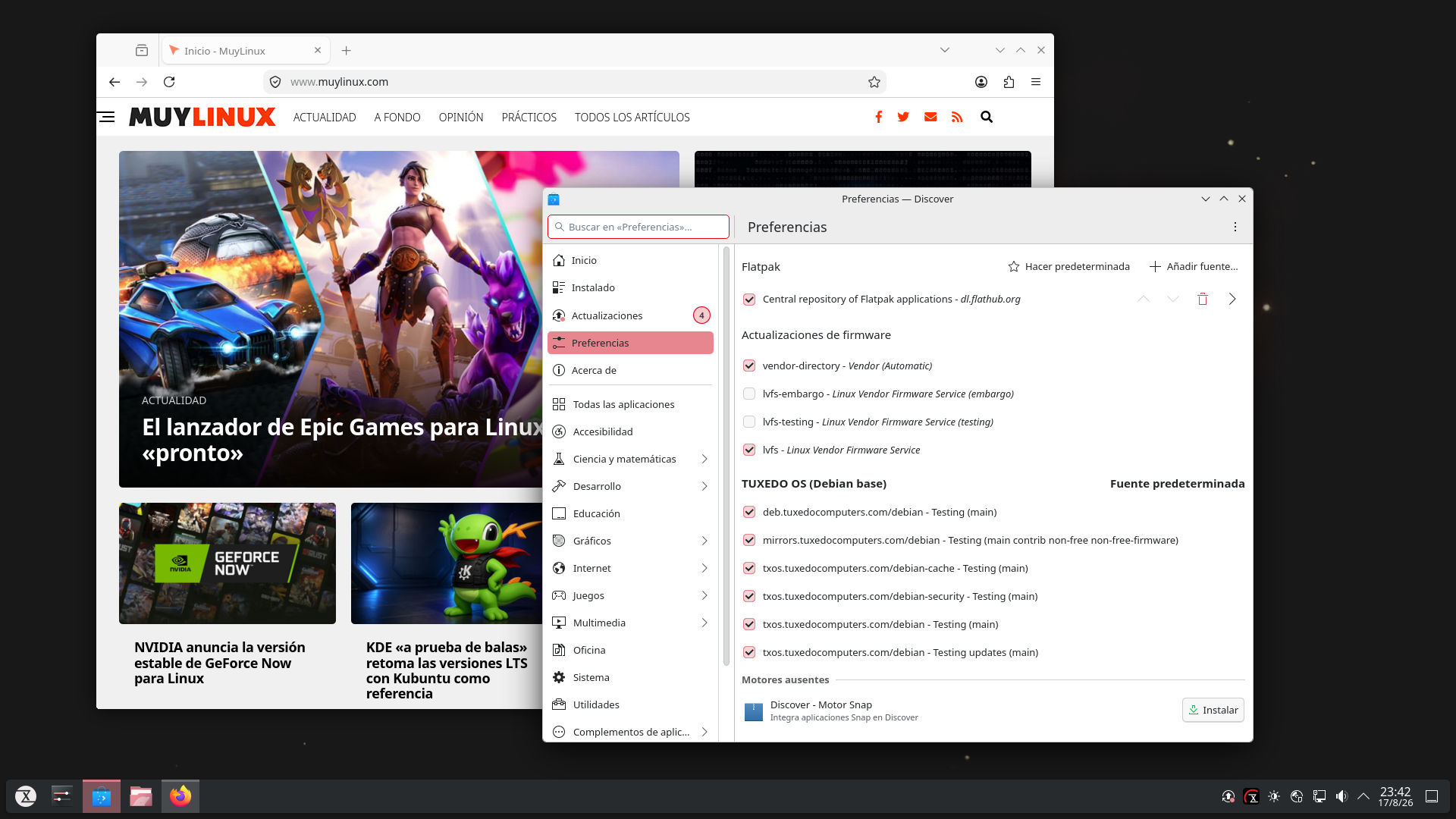Image resolution: width=1456 pixels, height=819 pixels.
Task: Open MuyLinux site hamburger menu
Action: 106,117
